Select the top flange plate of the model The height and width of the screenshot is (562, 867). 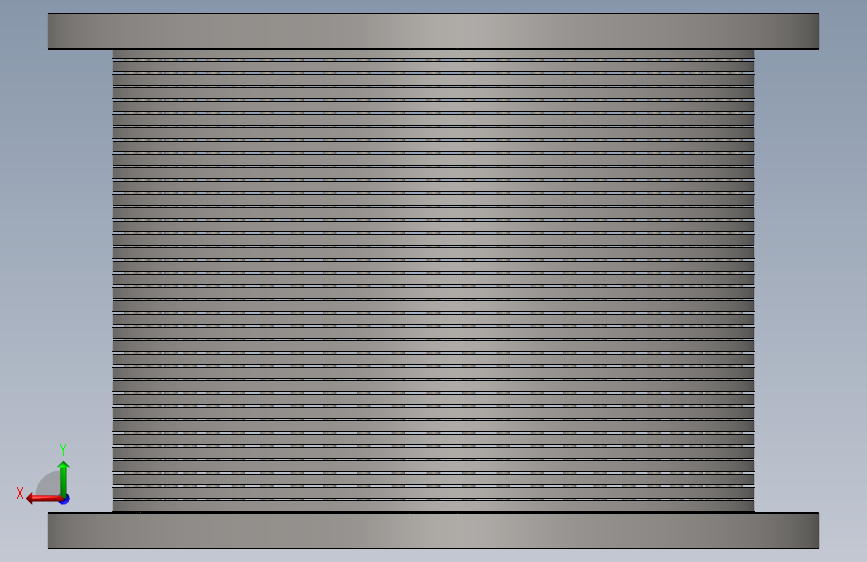coord(434,32)
